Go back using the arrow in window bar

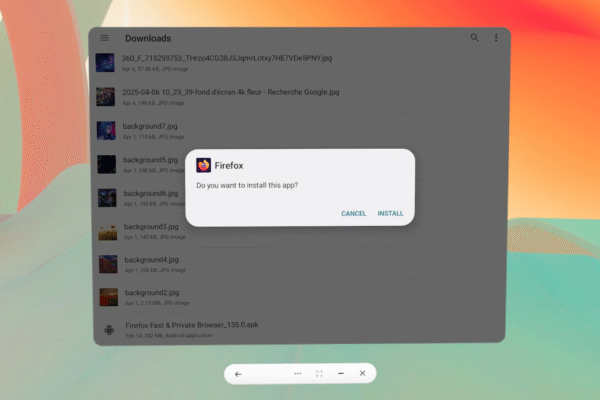(238, 374)
